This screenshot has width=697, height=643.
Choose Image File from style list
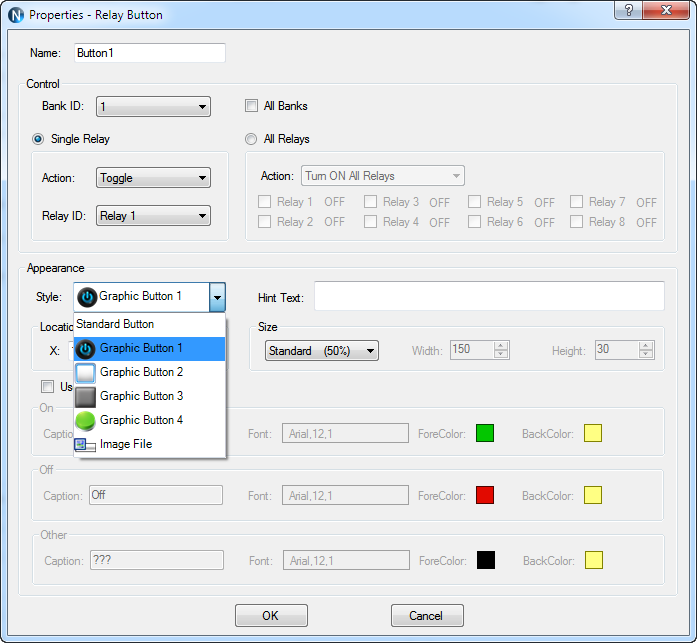[149, 445]
